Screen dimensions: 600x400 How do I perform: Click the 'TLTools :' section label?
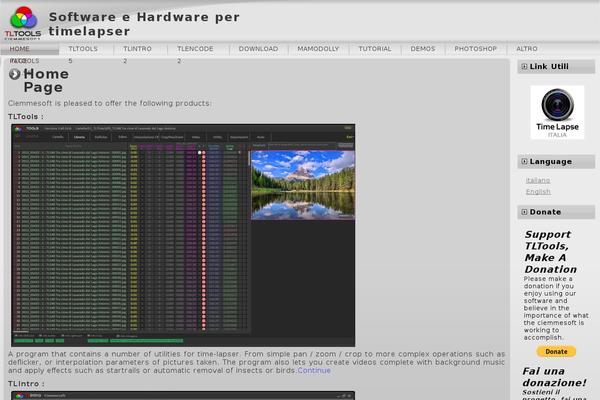(26, 116)
